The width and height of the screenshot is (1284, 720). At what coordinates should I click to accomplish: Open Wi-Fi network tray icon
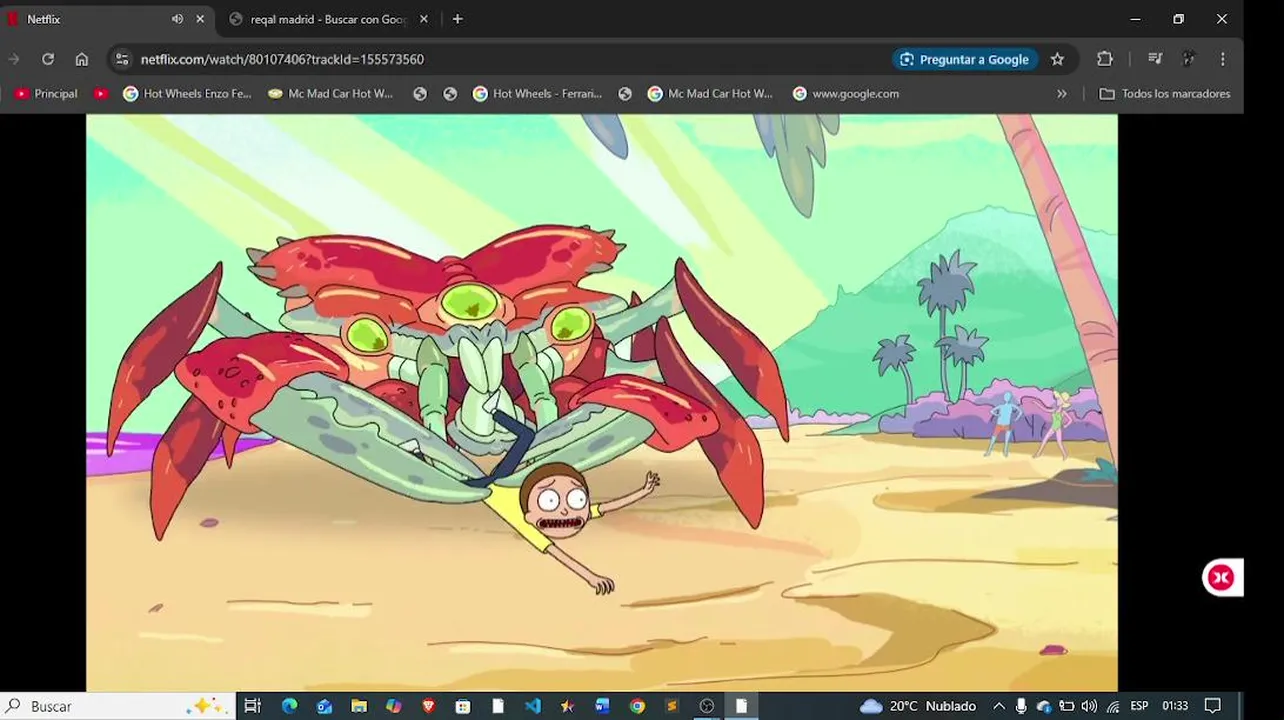point(1113,706)
